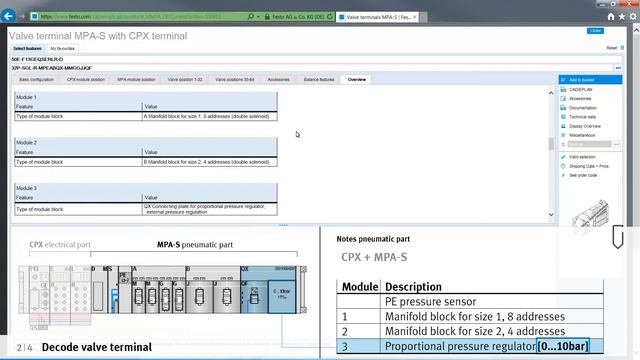Viewport: 640px width, 360px height.
Task: Click the Accessories icon in right sidebar
Action: click(x=563, y=98)
